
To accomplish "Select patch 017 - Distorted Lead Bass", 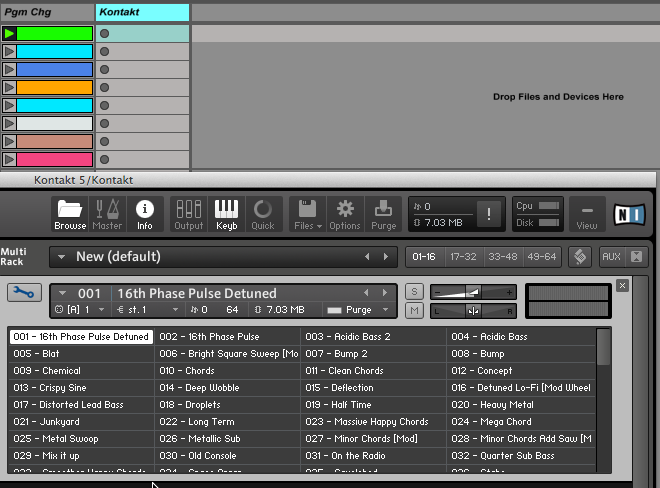I will 81,405.
